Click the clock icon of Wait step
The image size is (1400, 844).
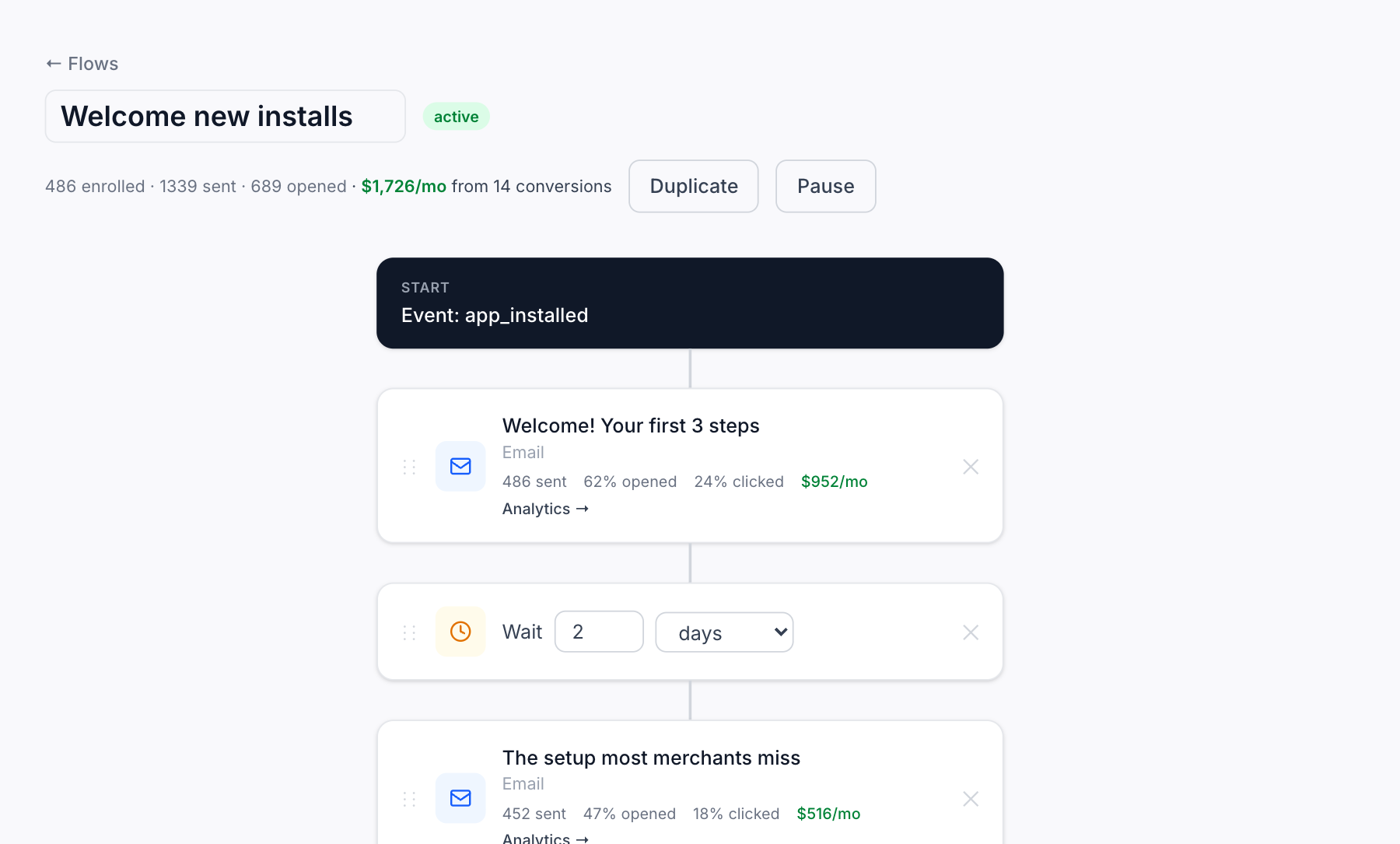click(460, 632)
